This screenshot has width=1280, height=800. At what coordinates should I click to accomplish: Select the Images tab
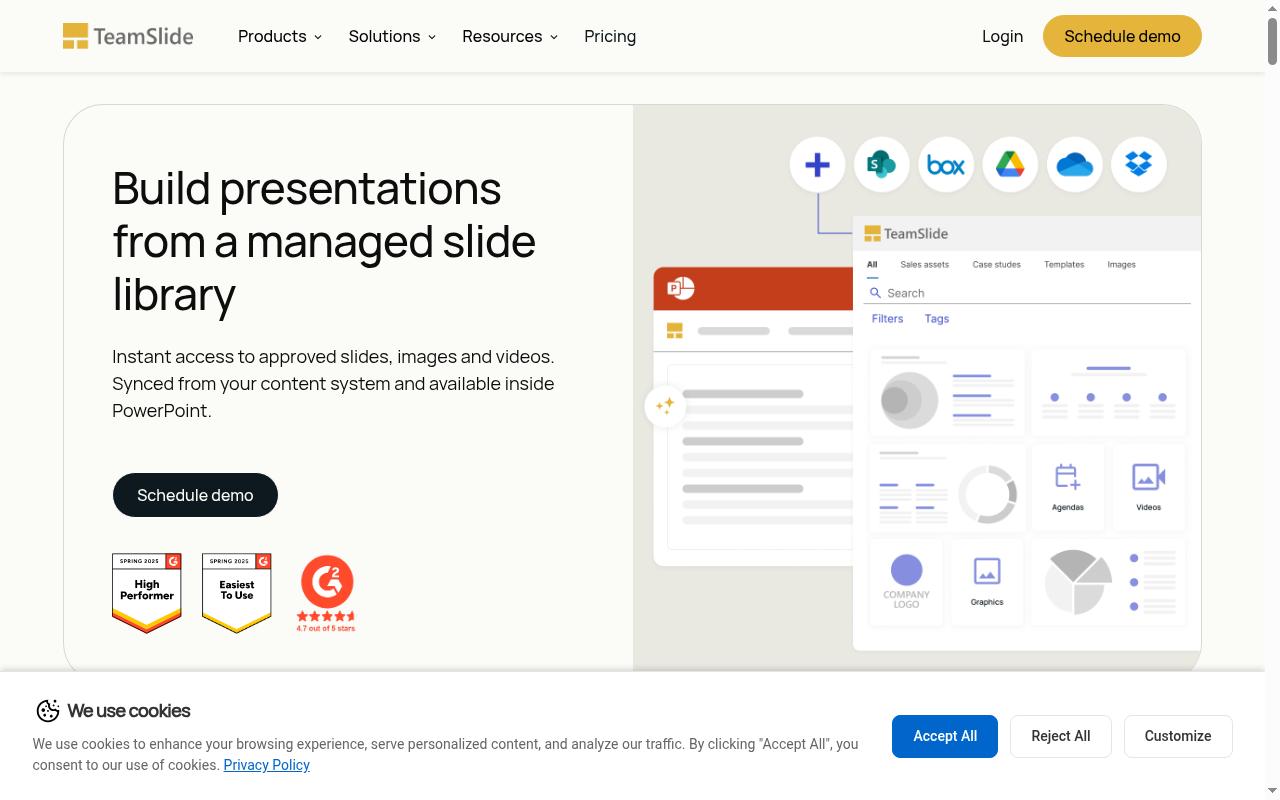pyautogui.click(x=1121, y=265)
